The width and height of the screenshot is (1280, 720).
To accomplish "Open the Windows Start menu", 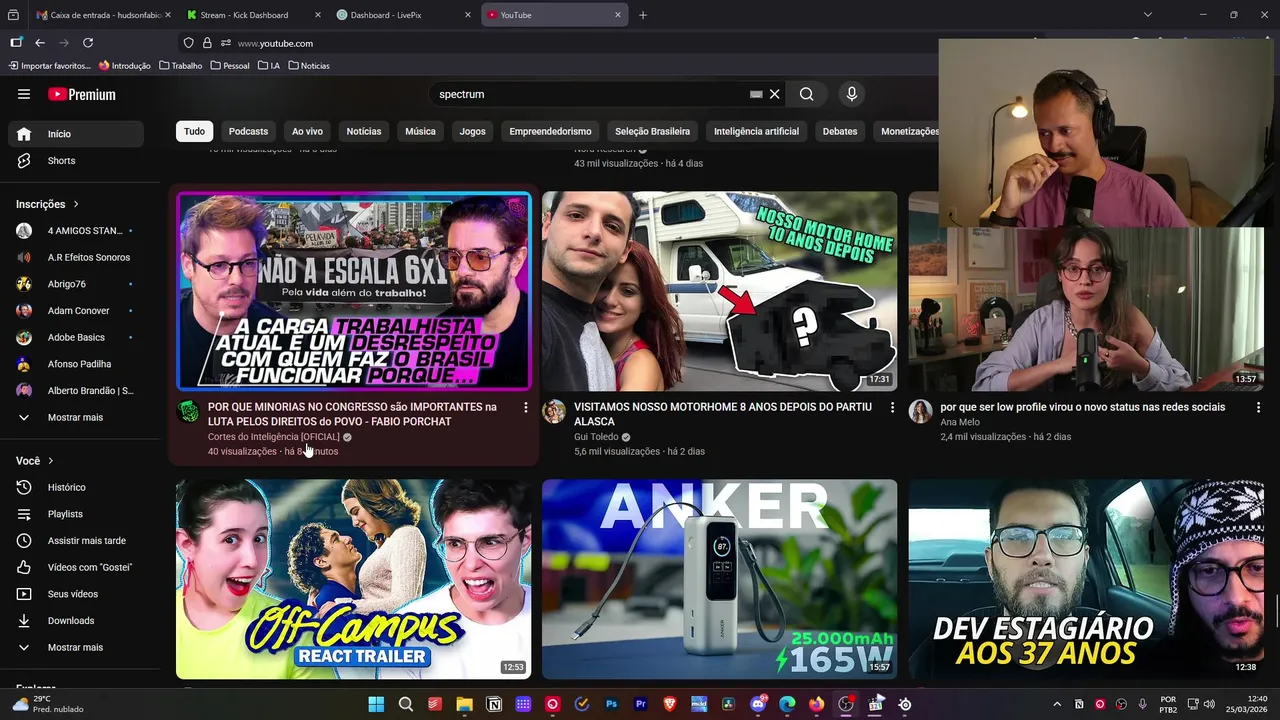I will (376, 704).
